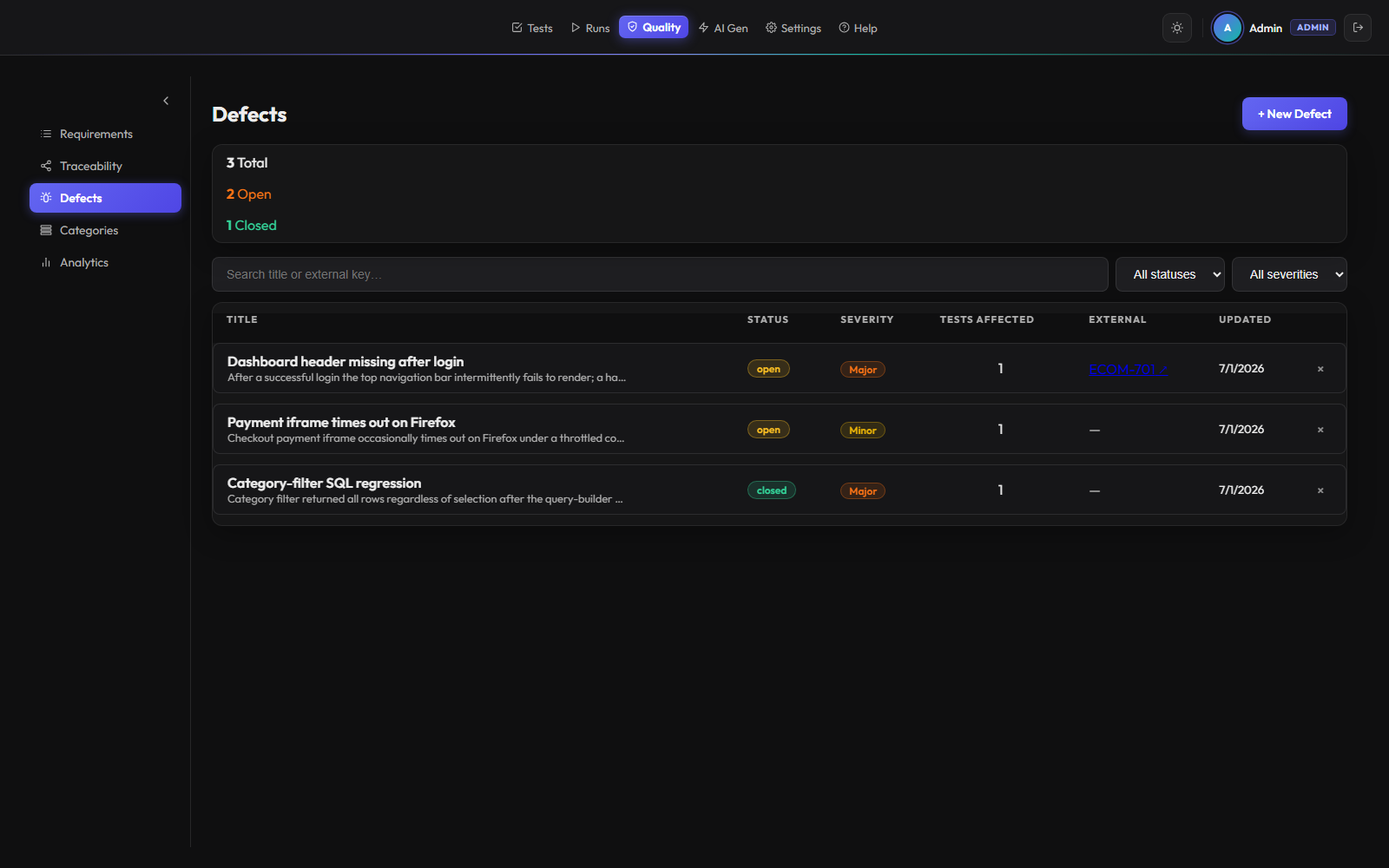Click Major badge on Dashboard header row
This screenshot has height=868, width=1389.
(863, 370)
